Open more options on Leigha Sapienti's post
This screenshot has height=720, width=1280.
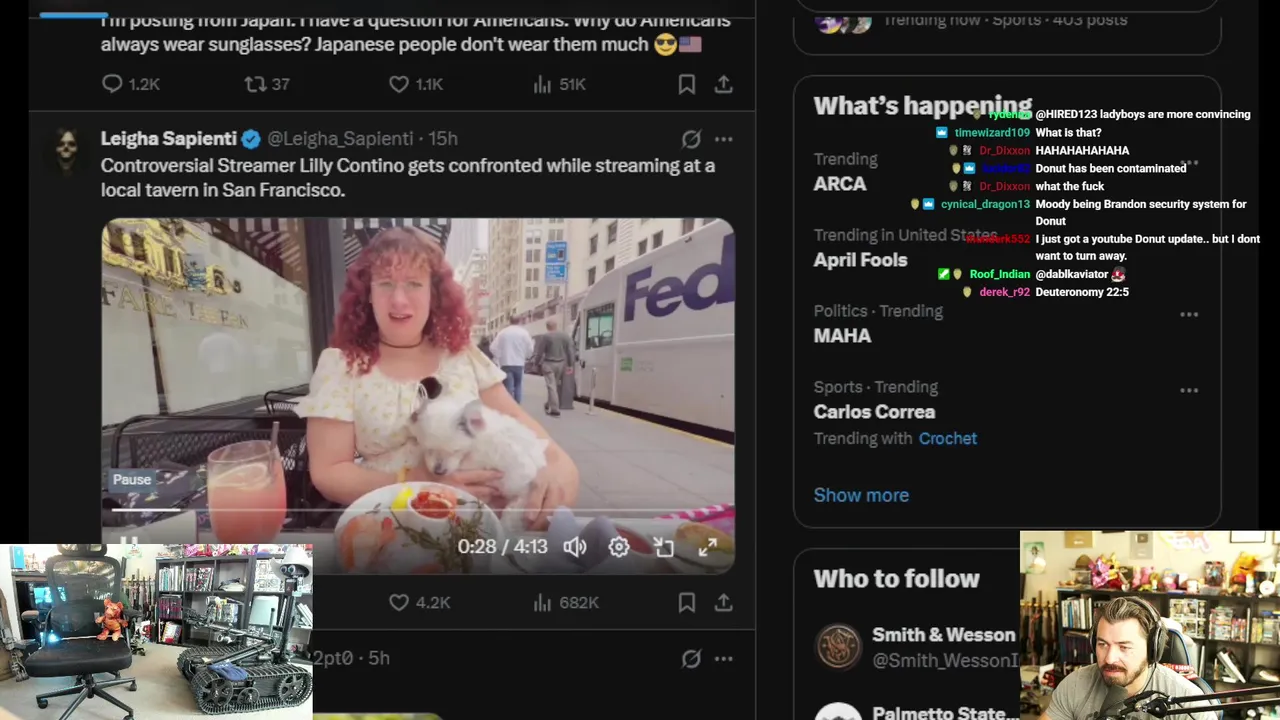click(723, 139)
